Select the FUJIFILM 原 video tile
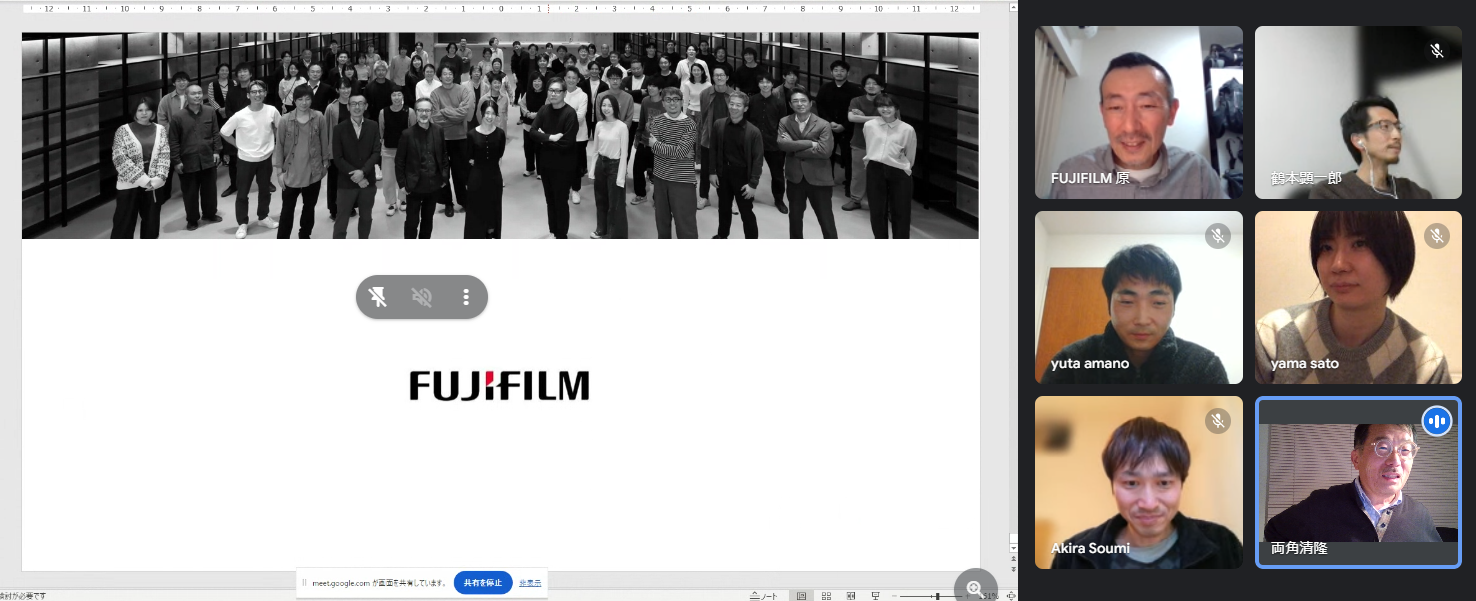 (1138, 112)
